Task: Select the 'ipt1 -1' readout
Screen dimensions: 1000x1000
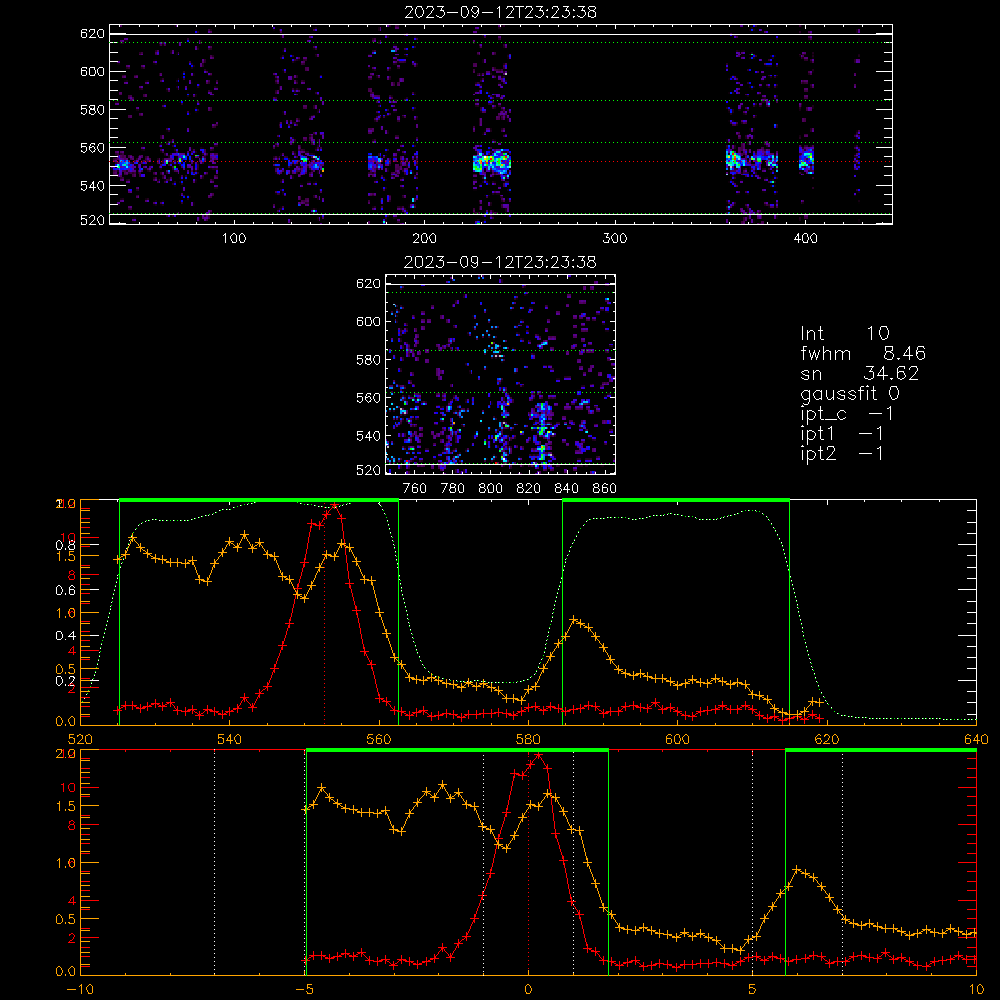Action: 842,434
